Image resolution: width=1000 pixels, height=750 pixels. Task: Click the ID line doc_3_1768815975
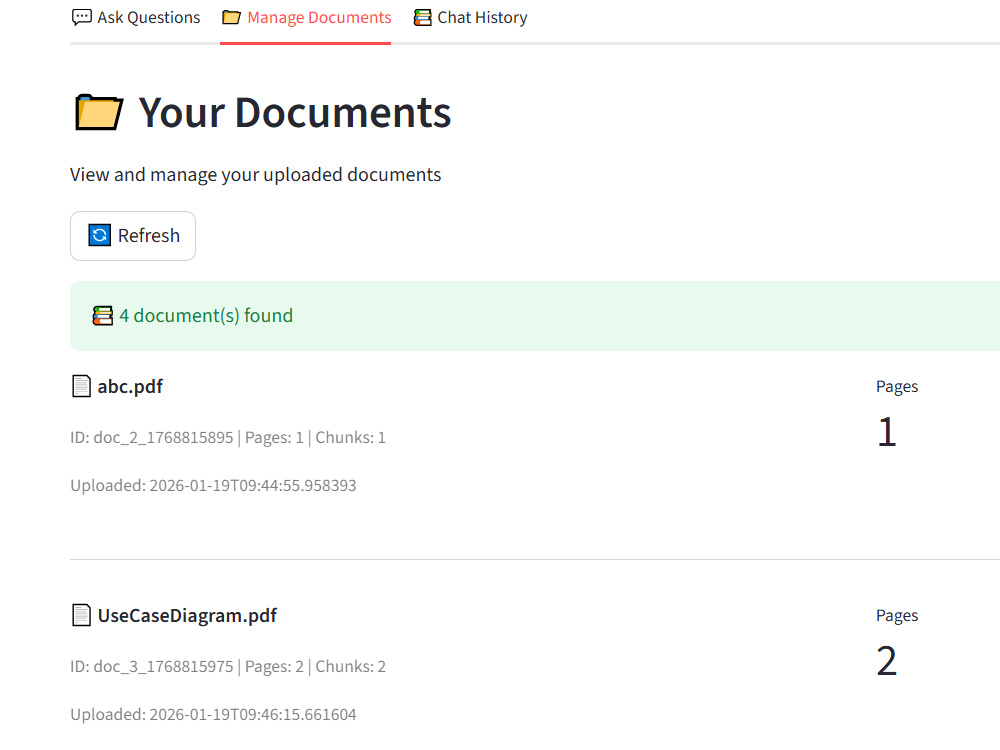point(228,666)
